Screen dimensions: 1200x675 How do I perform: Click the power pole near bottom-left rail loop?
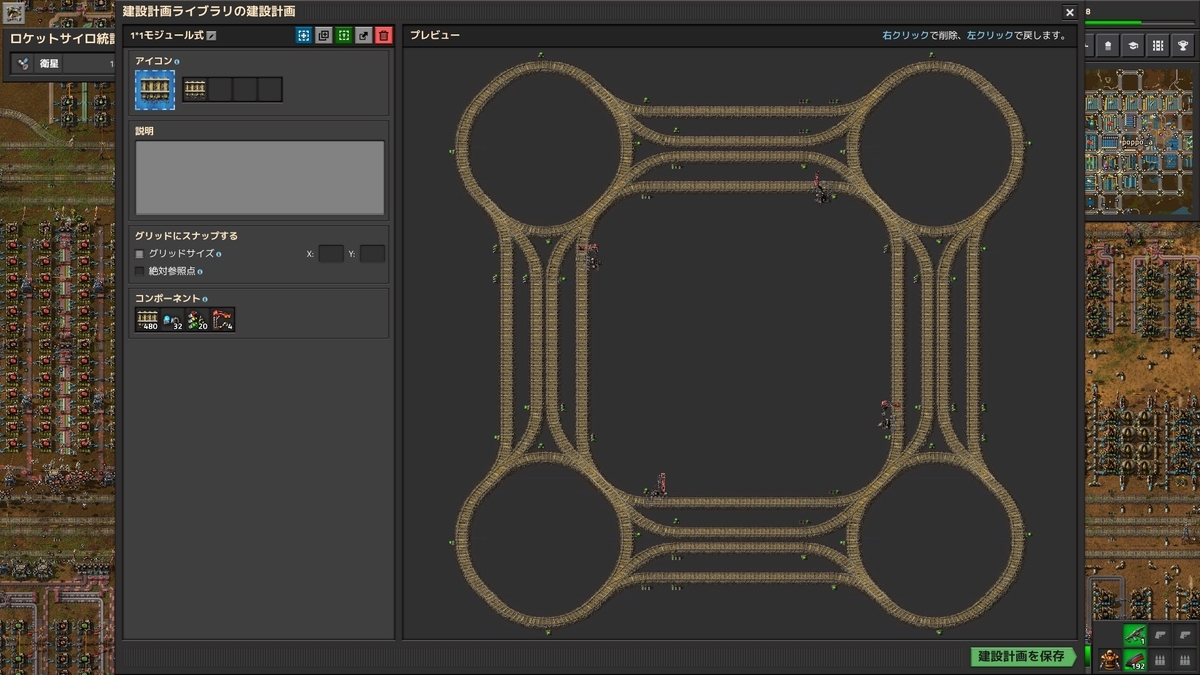[658, 485]
